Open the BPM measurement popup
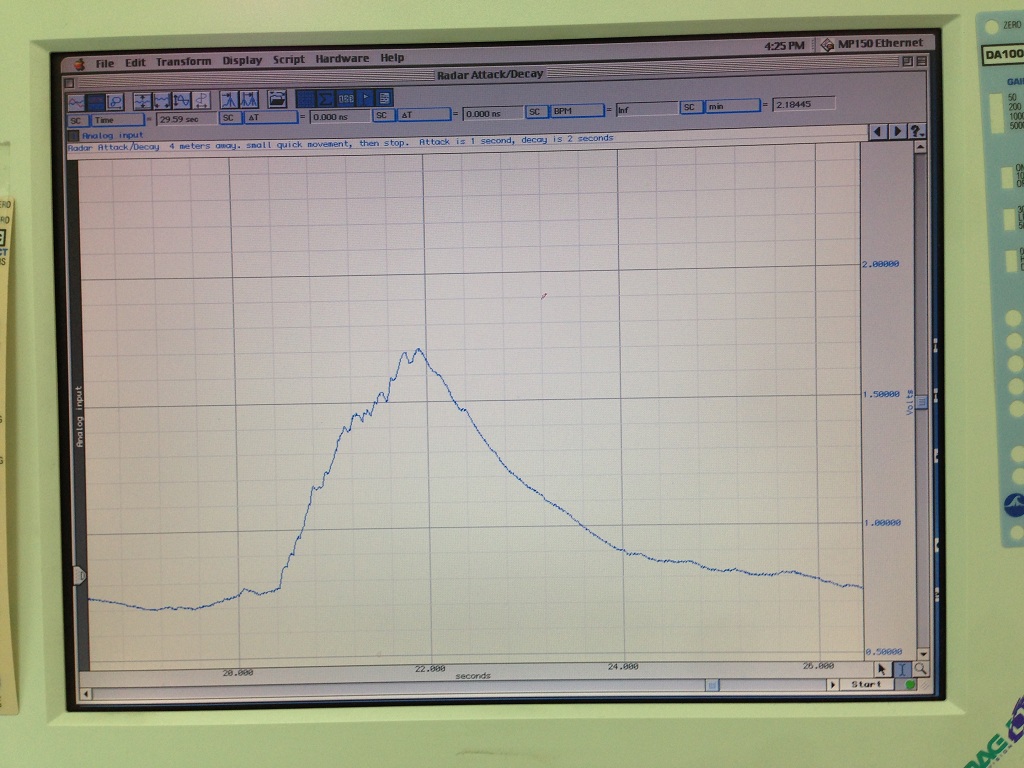Viewport: 1024px width, 768px height. click(x=577, y=110)
